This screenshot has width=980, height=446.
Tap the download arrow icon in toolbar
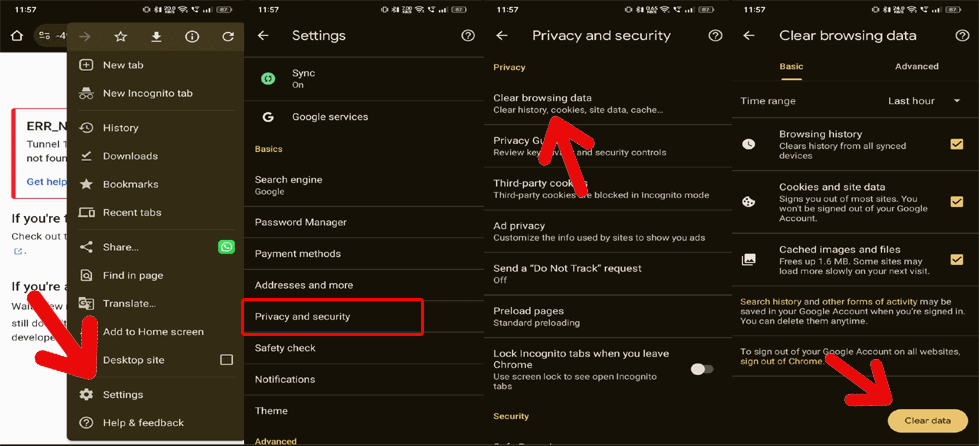(157, 36)
